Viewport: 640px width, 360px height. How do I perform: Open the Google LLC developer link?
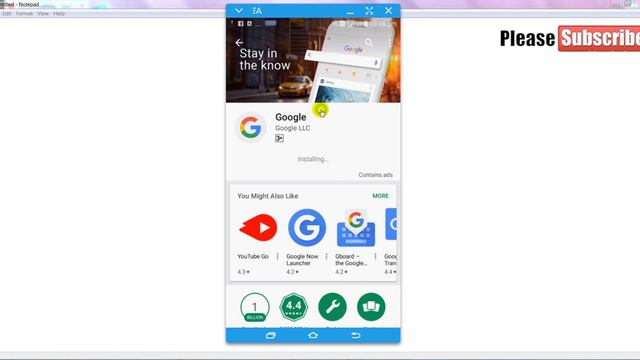[x=292, y=128]
